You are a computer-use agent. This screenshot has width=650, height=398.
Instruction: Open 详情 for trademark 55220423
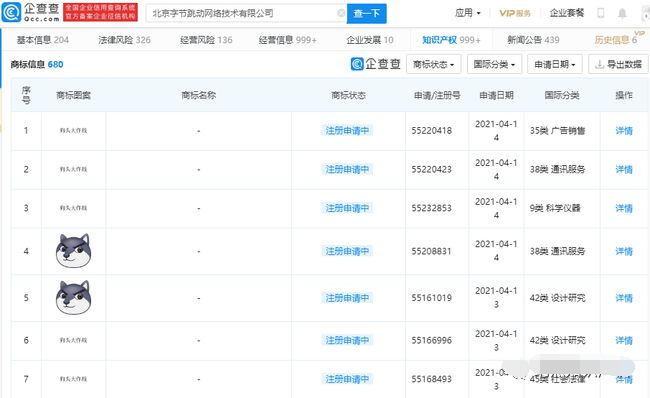pos(624,169)
